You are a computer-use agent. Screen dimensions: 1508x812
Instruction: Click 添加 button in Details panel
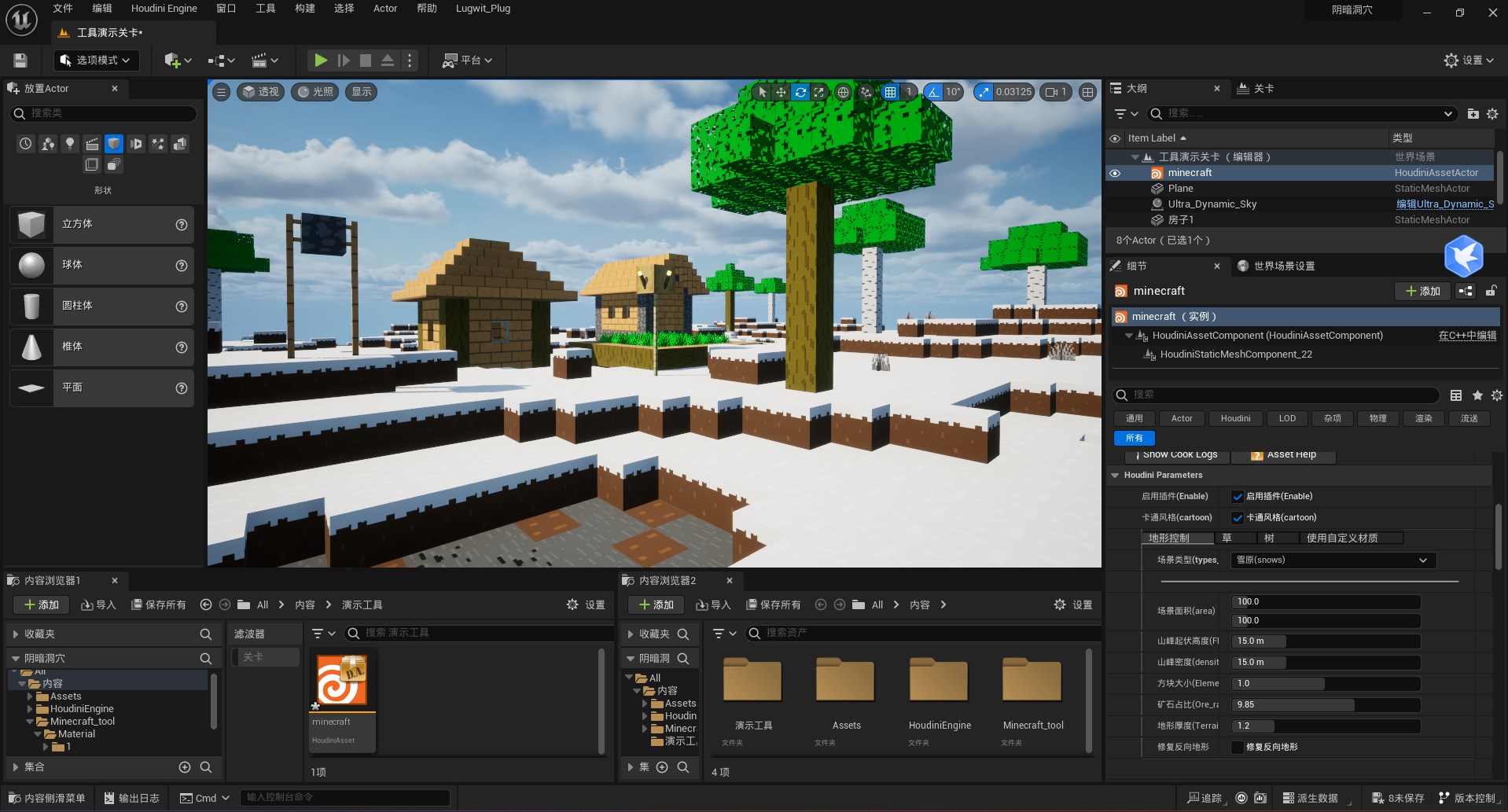click(x=1423, y=291)
